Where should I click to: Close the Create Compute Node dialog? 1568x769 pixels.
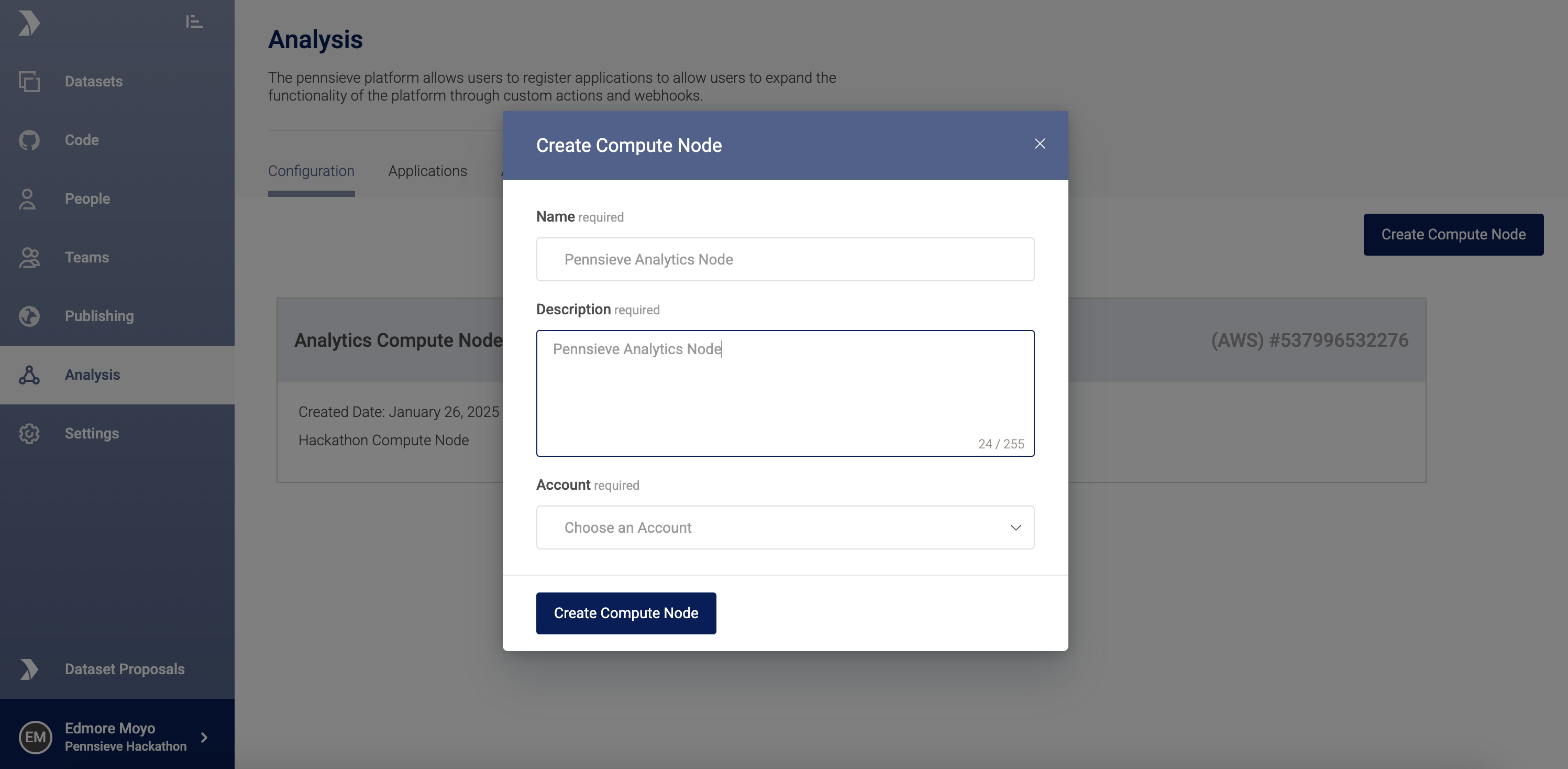pos(1040,144)
